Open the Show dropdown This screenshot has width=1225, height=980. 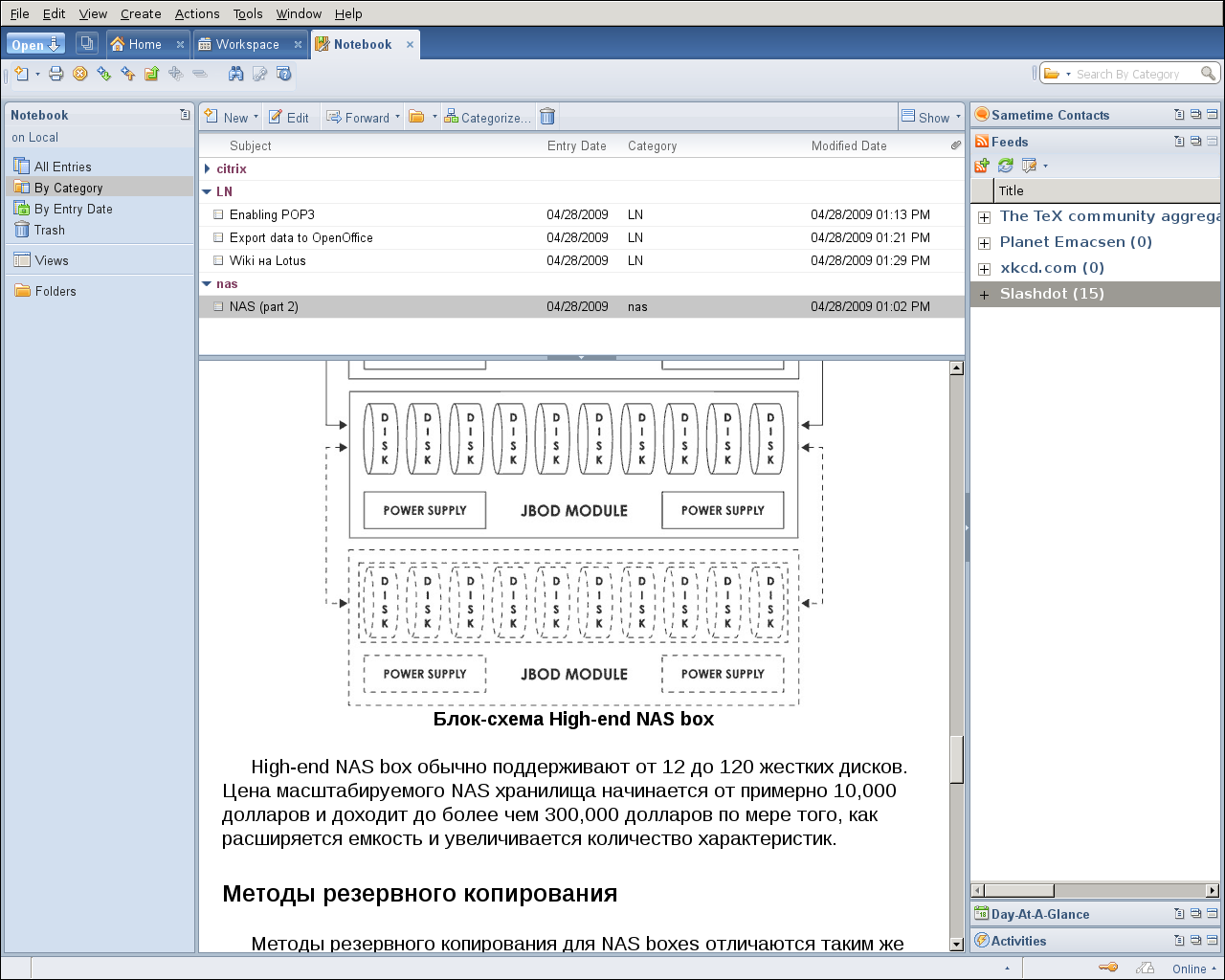[931, 117]
